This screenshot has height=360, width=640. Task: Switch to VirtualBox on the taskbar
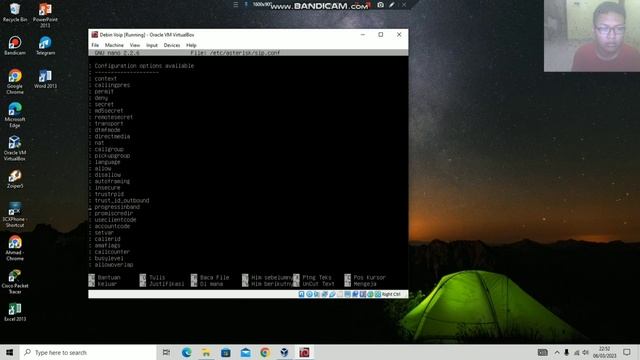284,352
